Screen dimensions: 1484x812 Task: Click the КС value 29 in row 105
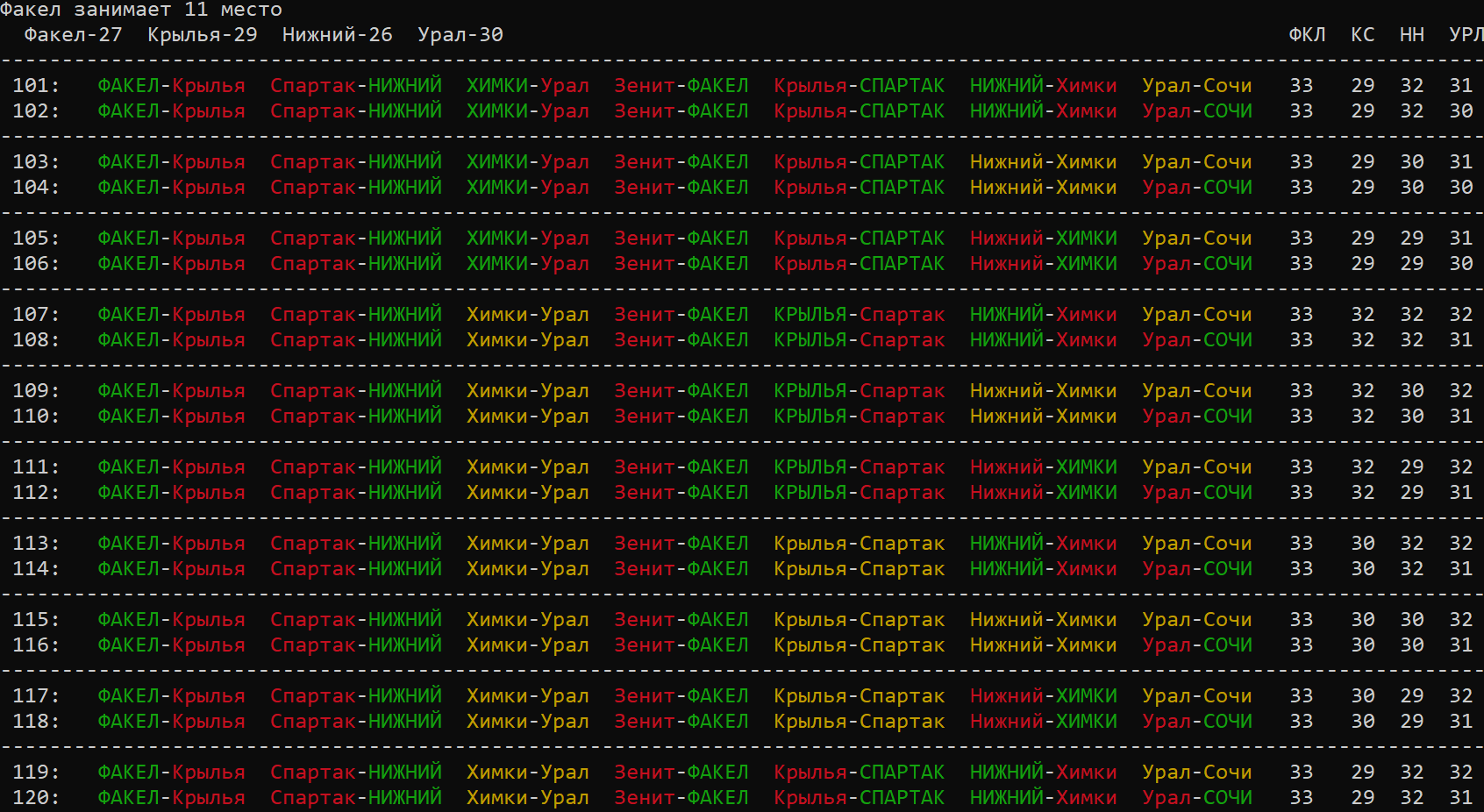point(1363,239)
